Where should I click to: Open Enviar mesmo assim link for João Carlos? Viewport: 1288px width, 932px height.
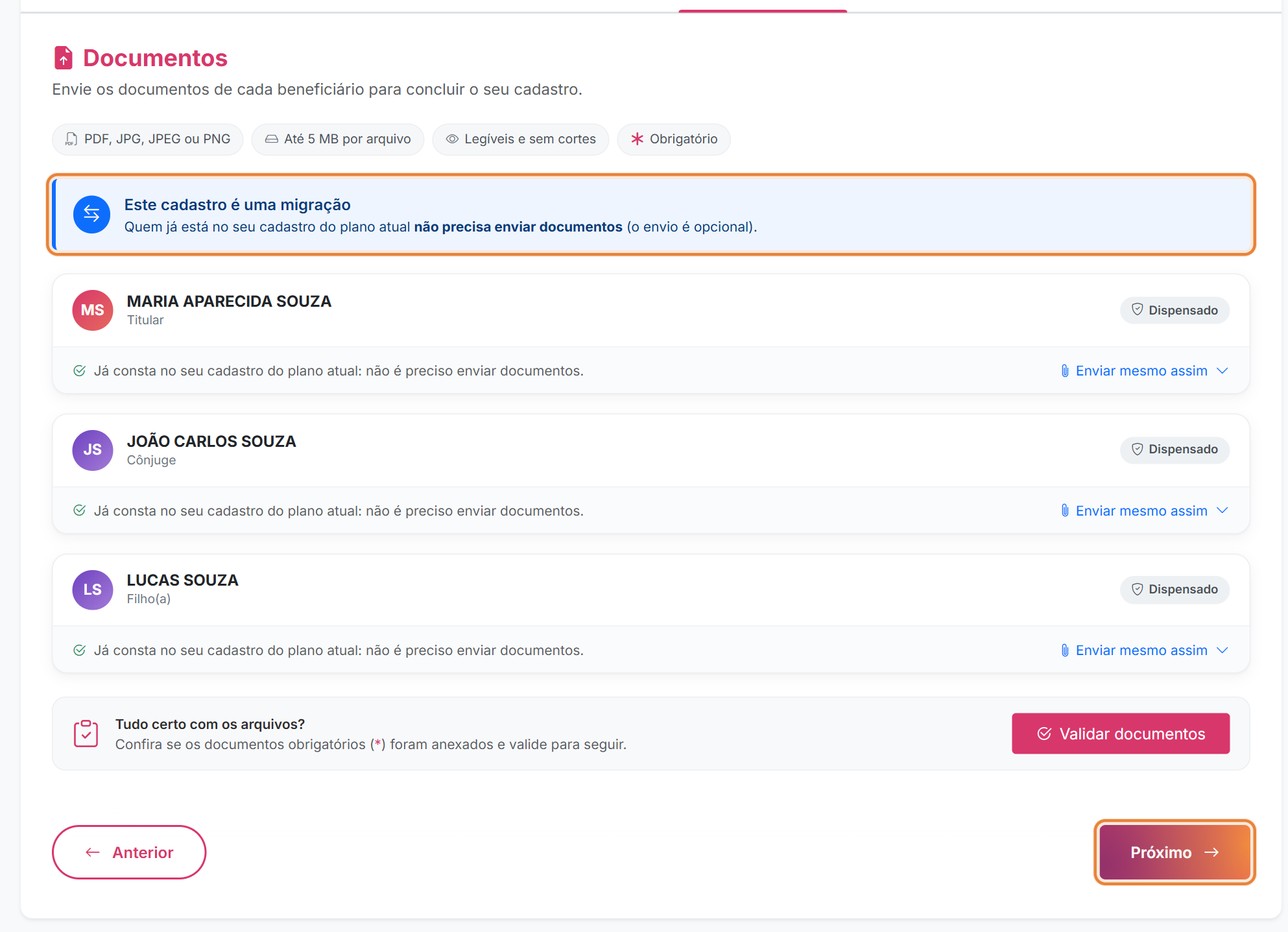point(1141,511)
